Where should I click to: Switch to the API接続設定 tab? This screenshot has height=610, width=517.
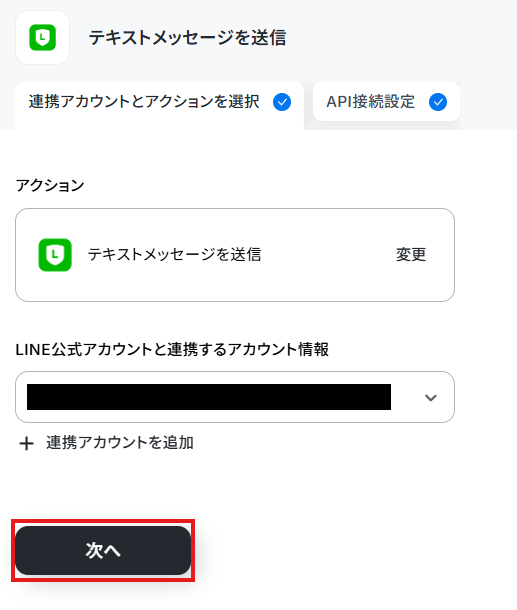(386, 102)
